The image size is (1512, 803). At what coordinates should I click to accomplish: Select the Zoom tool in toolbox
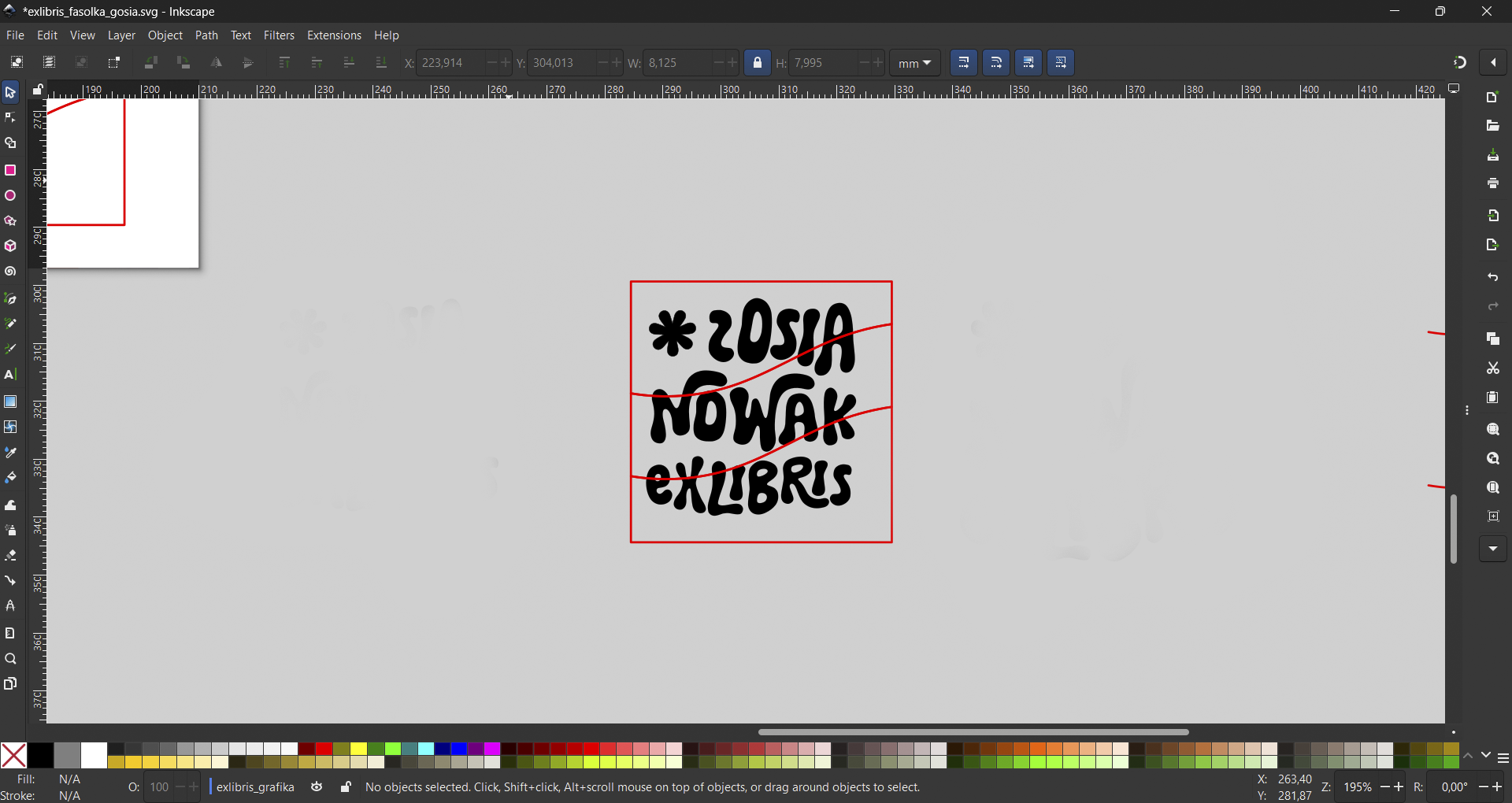click(x=10, y=659)
